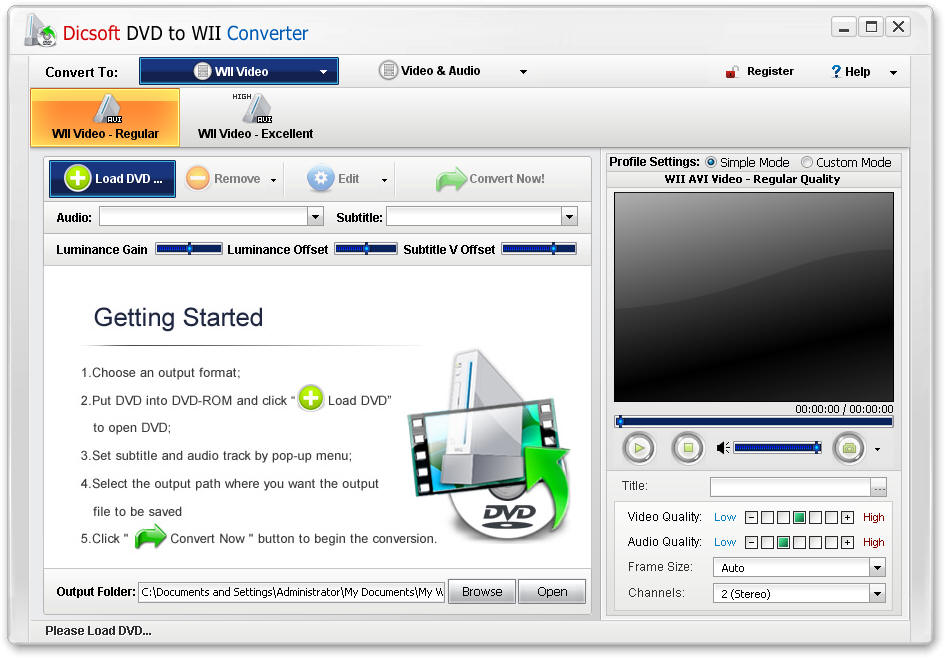Open the Frame Size dropdown

click(878, 568)
